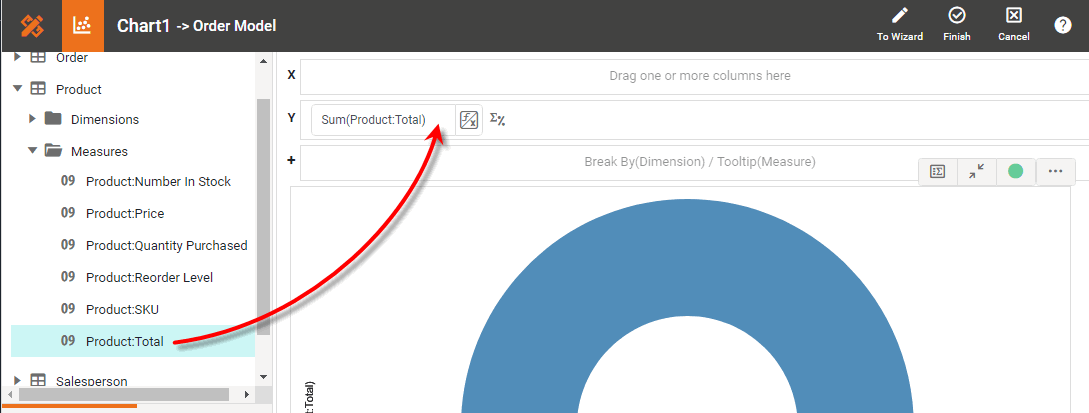The width and height of the screenshot is (1089, 413).
Task: Open the help question mark icon
Action: click(x=1063, y=25)
